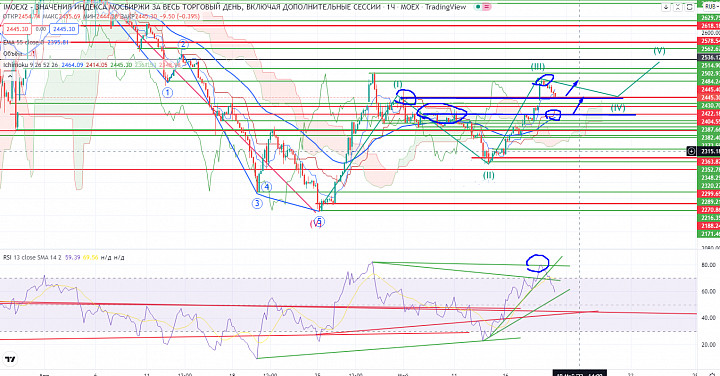Screen dimensions: 720x376
Task: Click the down-arrow pane button at top right
Action: 667,7
